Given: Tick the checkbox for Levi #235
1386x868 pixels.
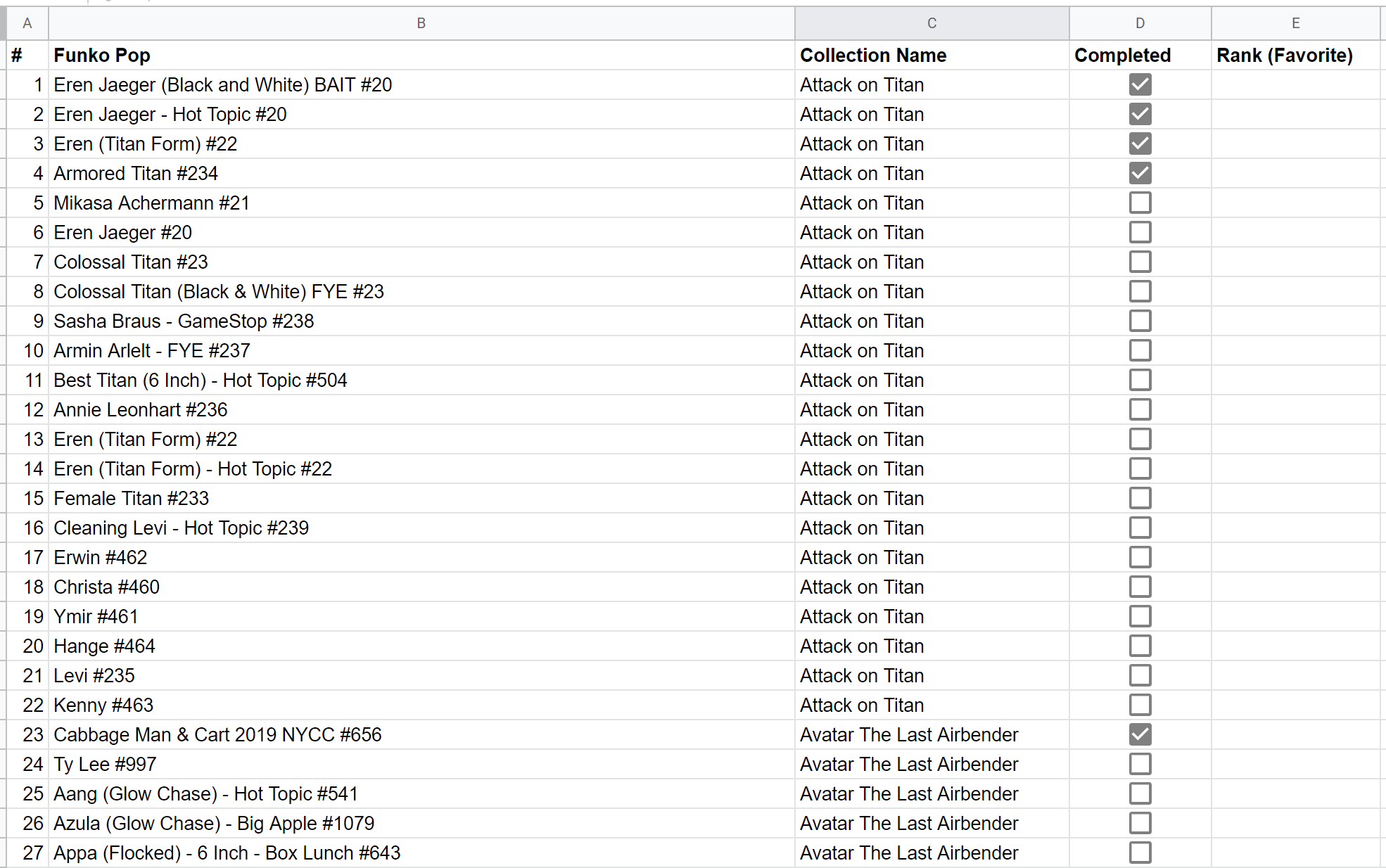Looking at the screenshot, I should tap(1140, 675).
